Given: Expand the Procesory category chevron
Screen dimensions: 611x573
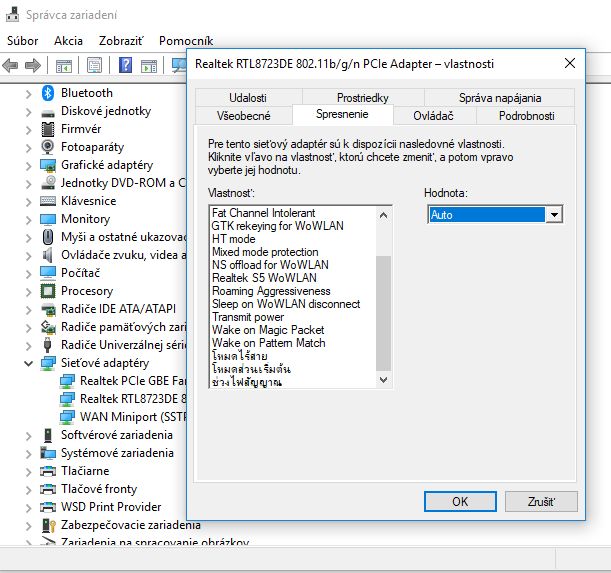Looking at the screenshot, I should pyautogui.click(x=28, y=292).
